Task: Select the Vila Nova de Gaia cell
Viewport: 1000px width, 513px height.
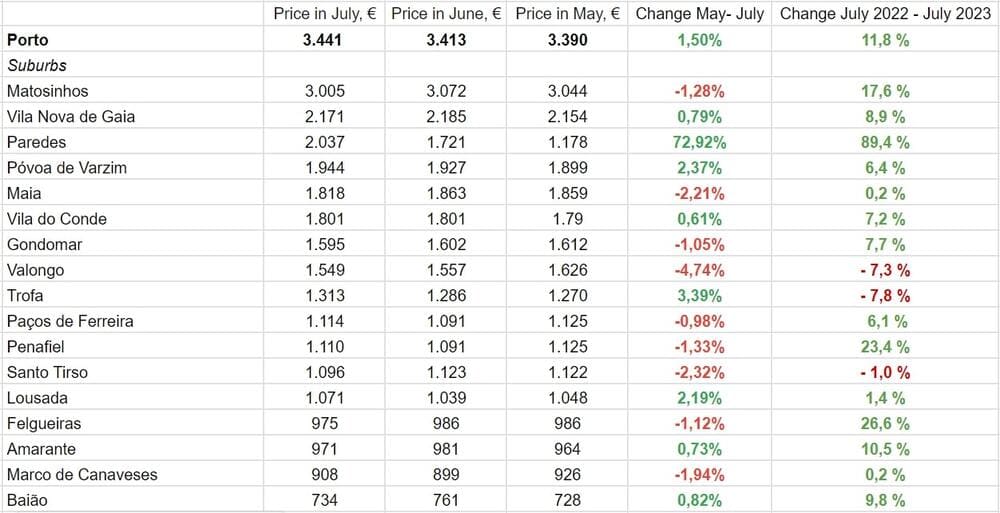Action: click(70, 117)
